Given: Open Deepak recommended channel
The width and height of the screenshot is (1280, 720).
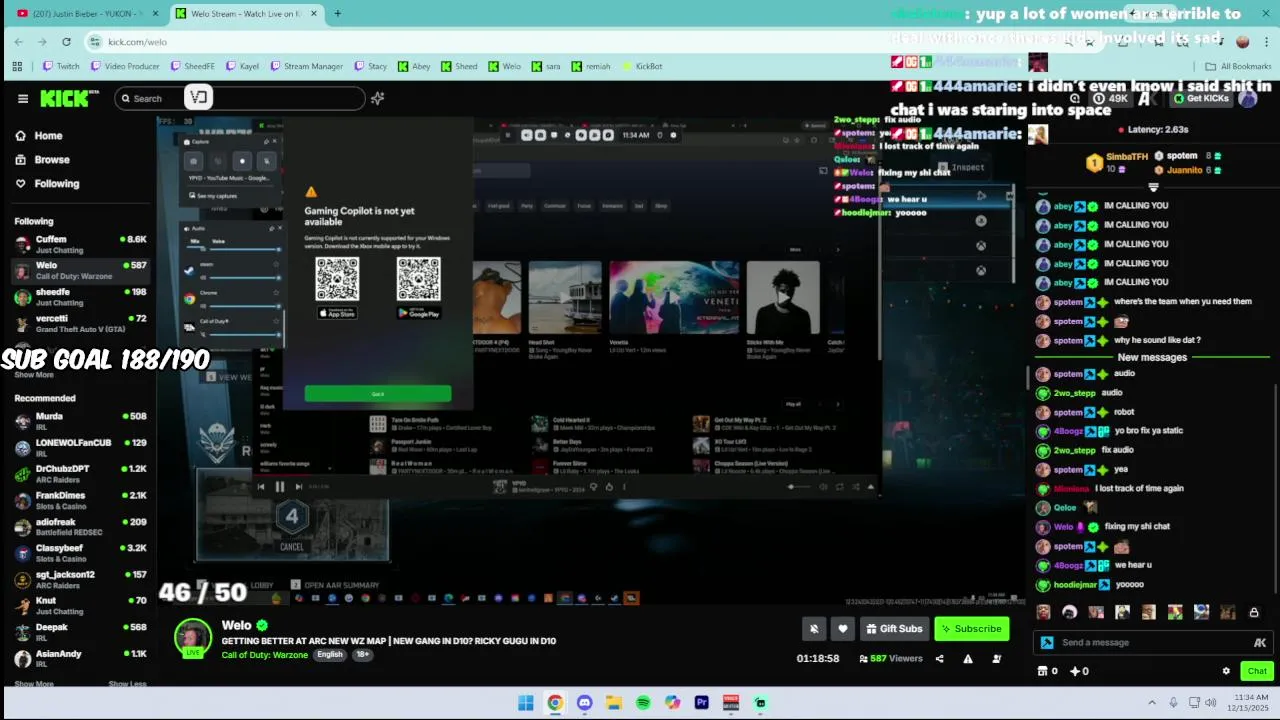Looking at the screenshot, I should click(x=80, y=632).
